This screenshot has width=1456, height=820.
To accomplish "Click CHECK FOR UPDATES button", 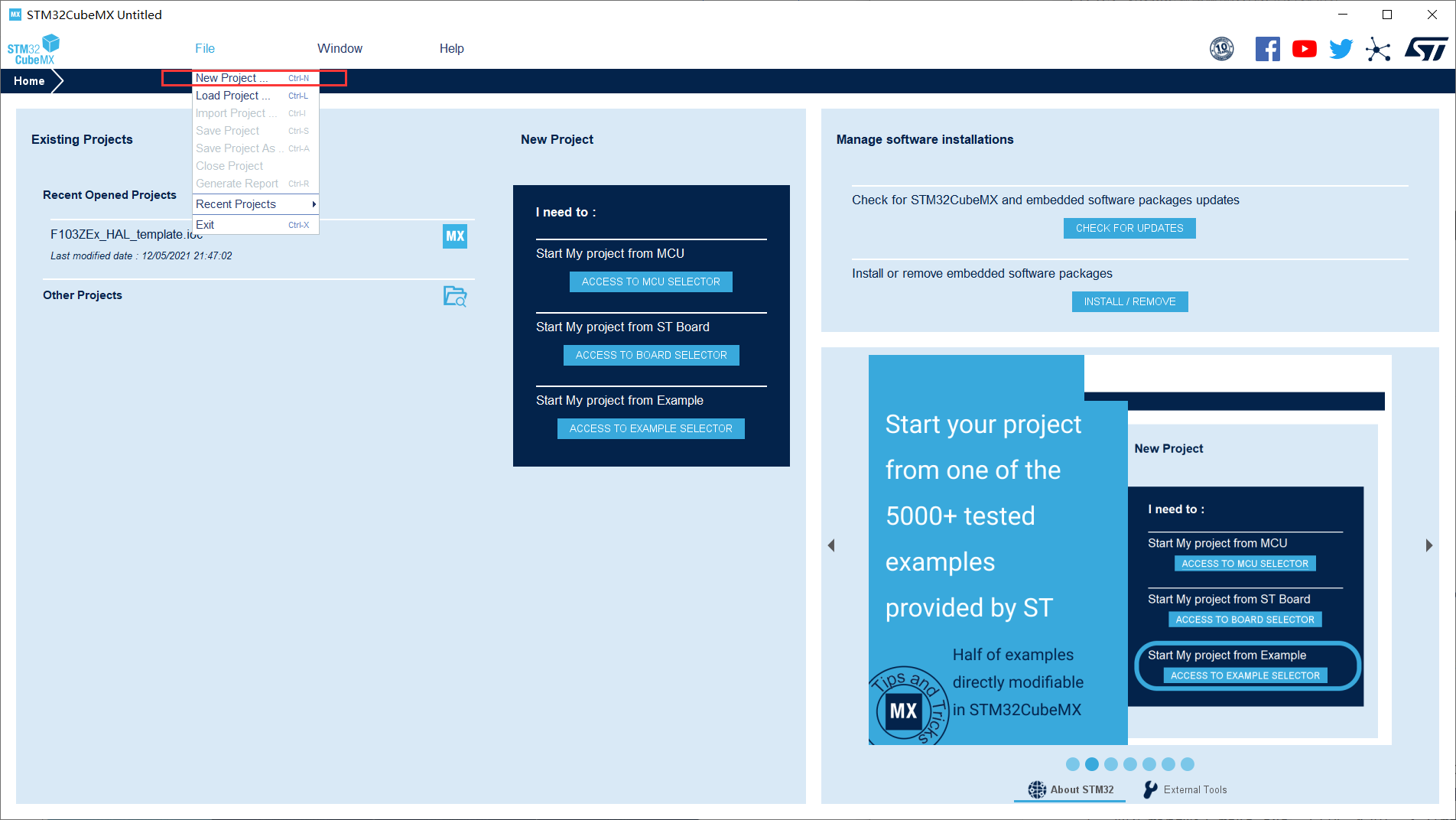I will click(1129, 228).
